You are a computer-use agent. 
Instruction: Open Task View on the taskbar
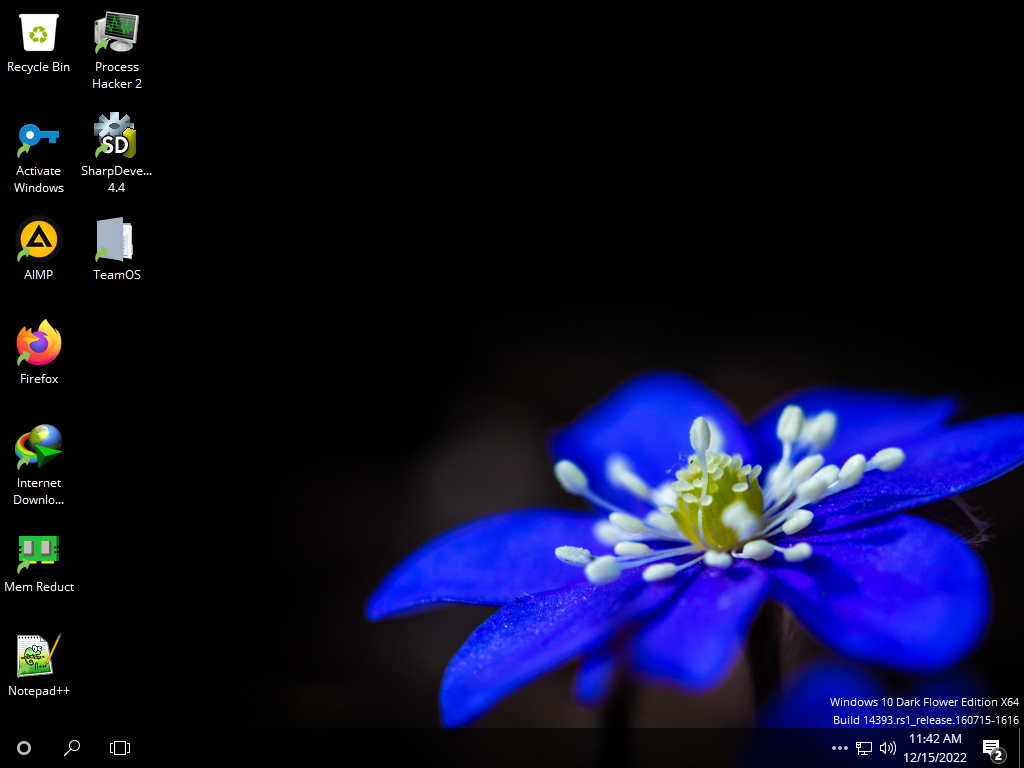point(120,748)
